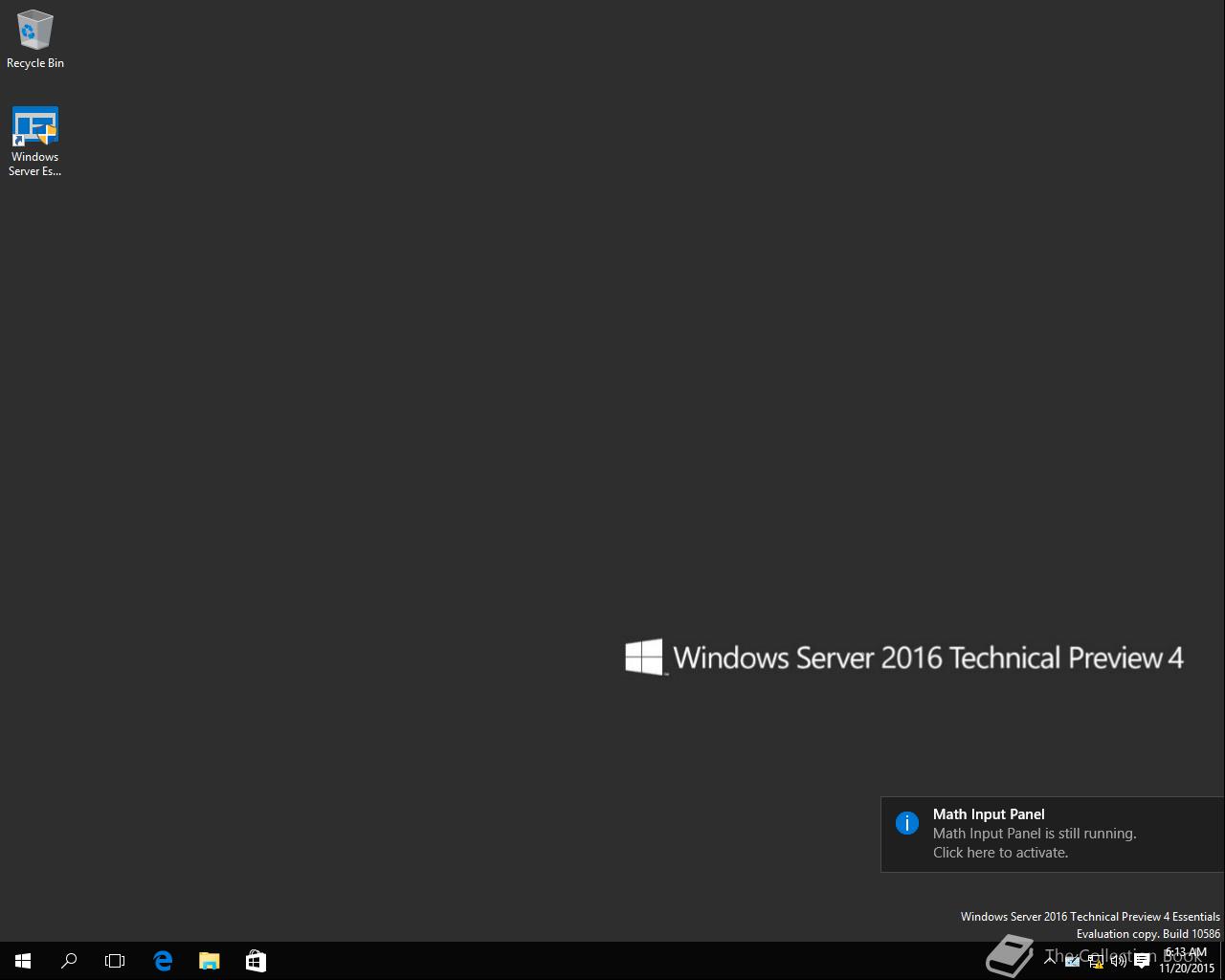Click 'Click here to activate.' notification text
The image size is (1225, 980).
click(1000, 853)
